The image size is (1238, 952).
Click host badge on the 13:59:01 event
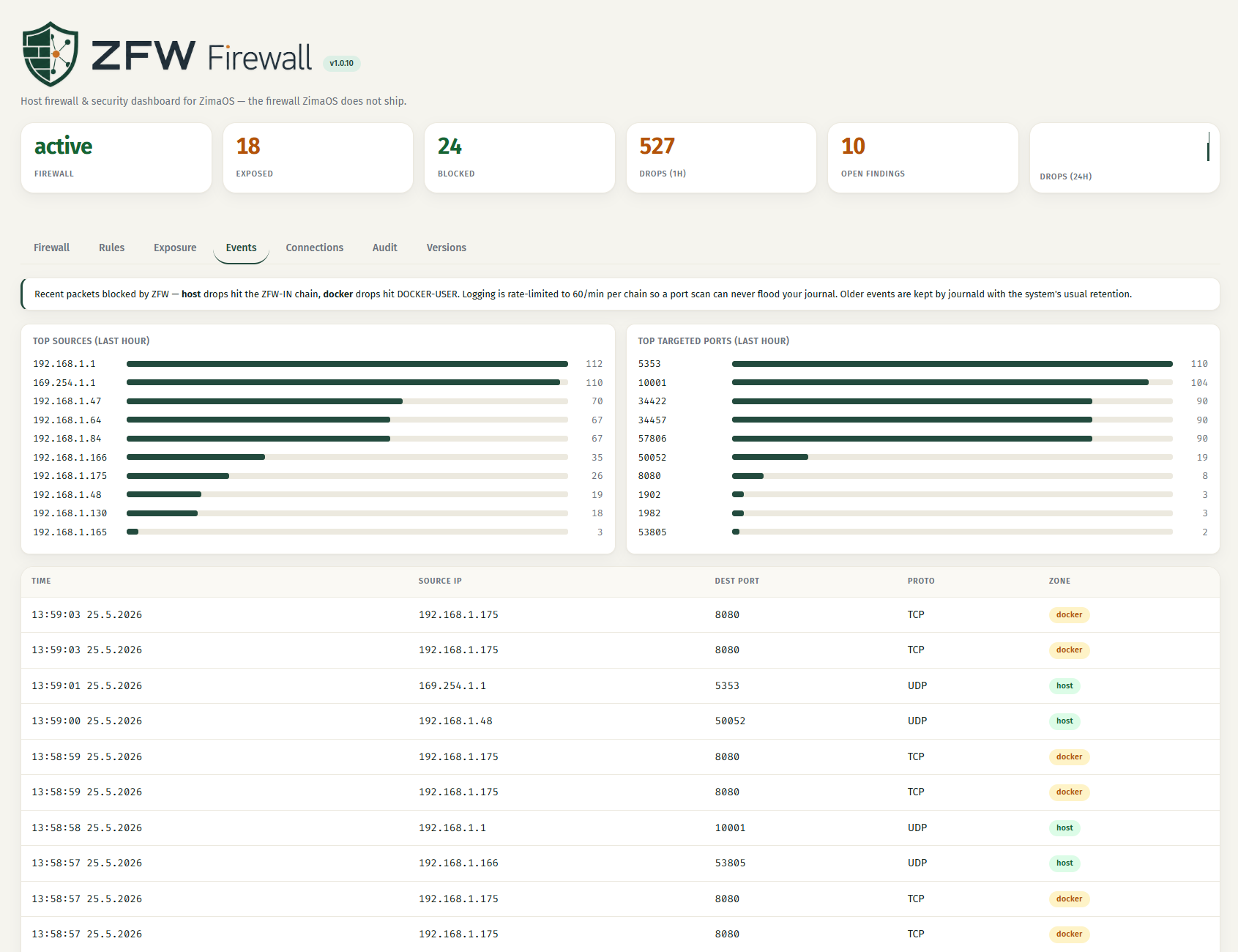(1064, 686)
